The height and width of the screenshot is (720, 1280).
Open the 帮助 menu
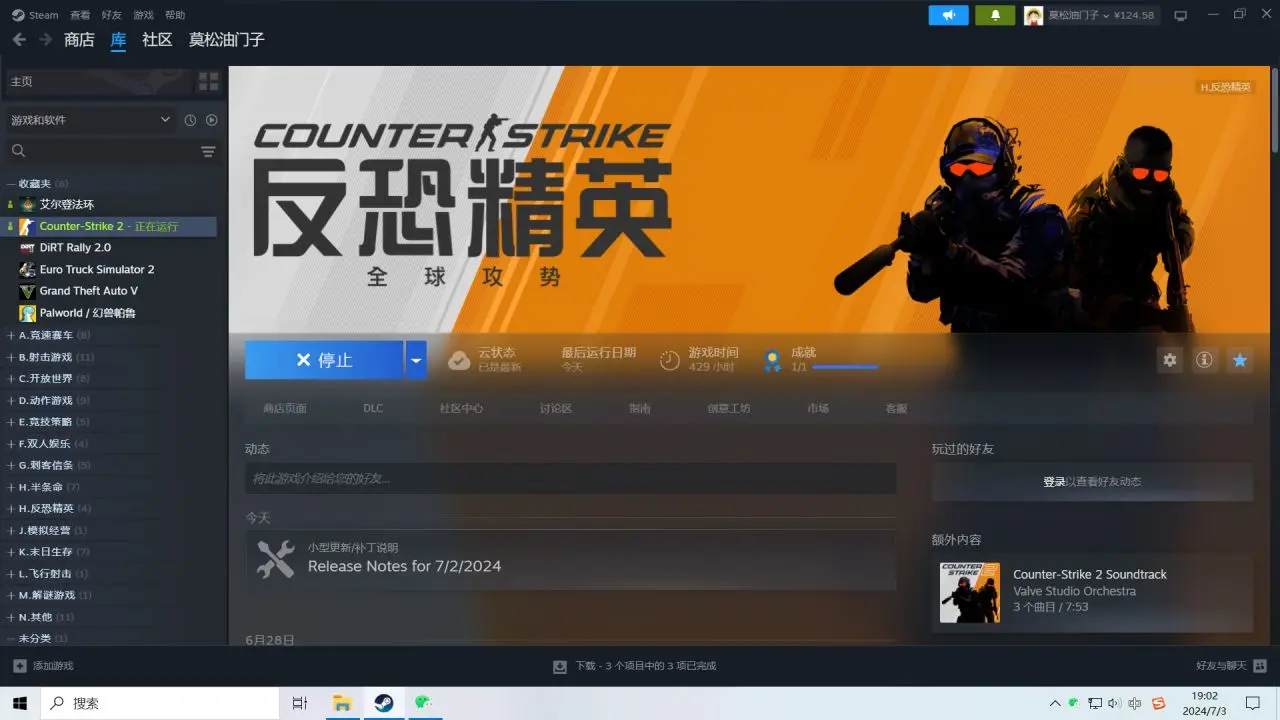pyautogui.click(x=175, y=15)
